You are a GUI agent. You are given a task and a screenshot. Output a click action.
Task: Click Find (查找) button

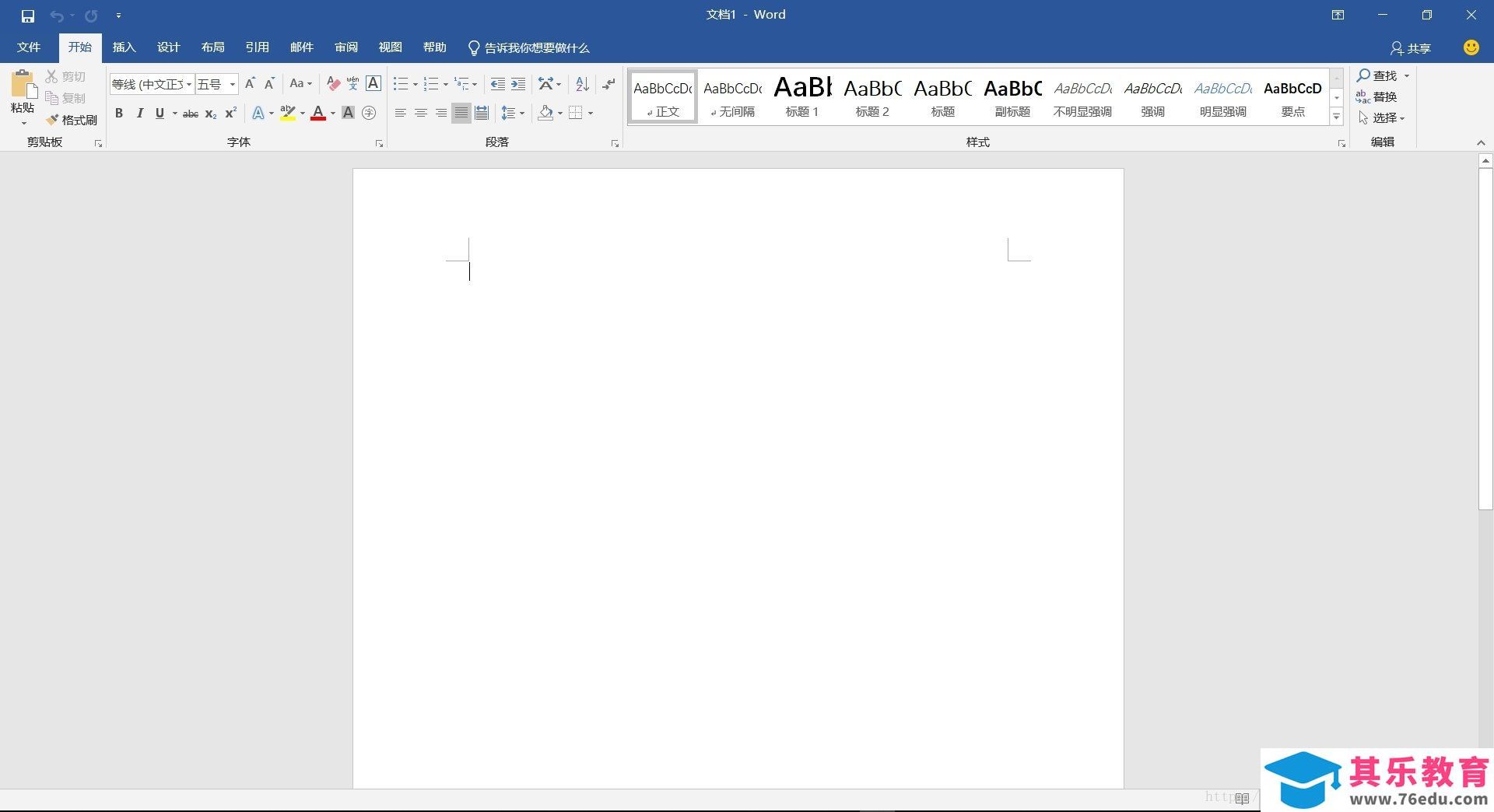click(1377, 75)
